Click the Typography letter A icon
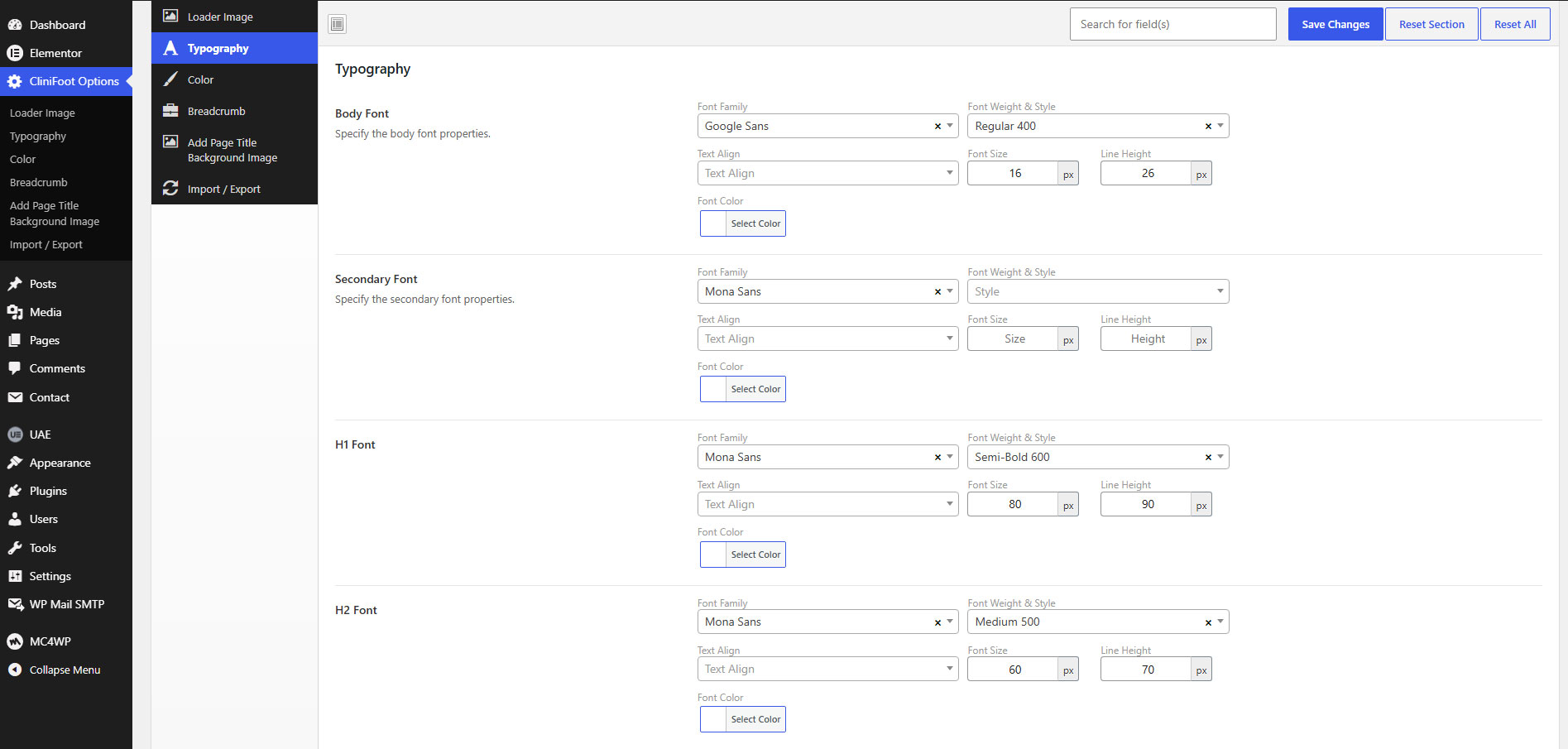The image size is (1568, 749). tap(170, 48)
